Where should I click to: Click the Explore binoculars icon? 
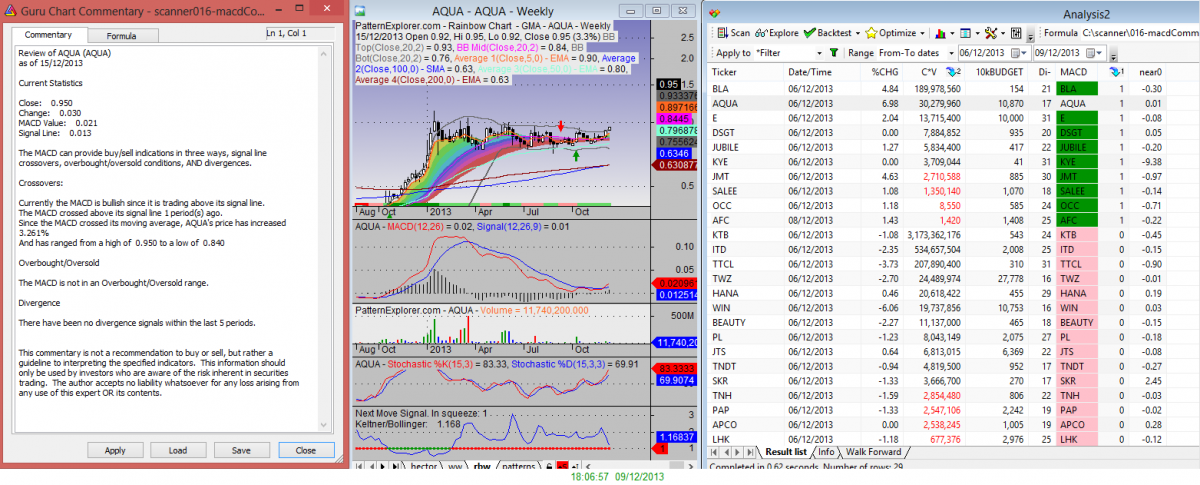(x=762, y=33)
